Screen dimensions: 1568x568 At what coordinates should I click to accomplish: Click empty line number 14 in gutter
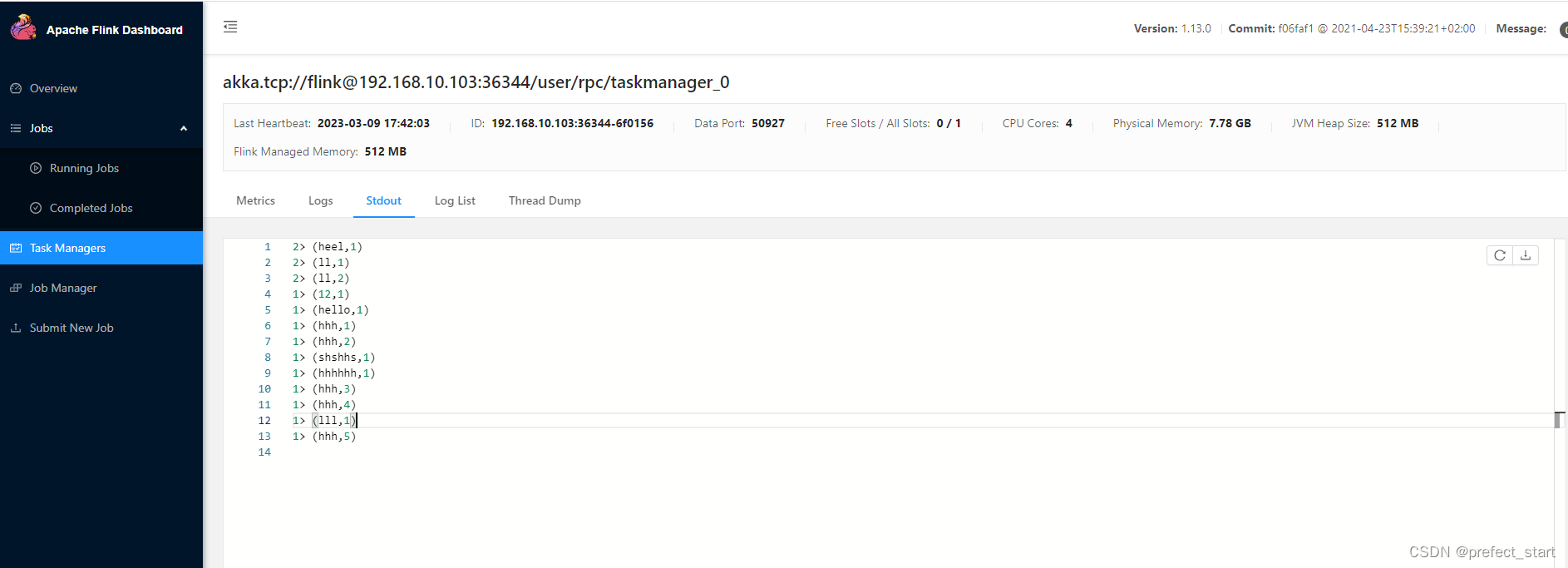264,452
